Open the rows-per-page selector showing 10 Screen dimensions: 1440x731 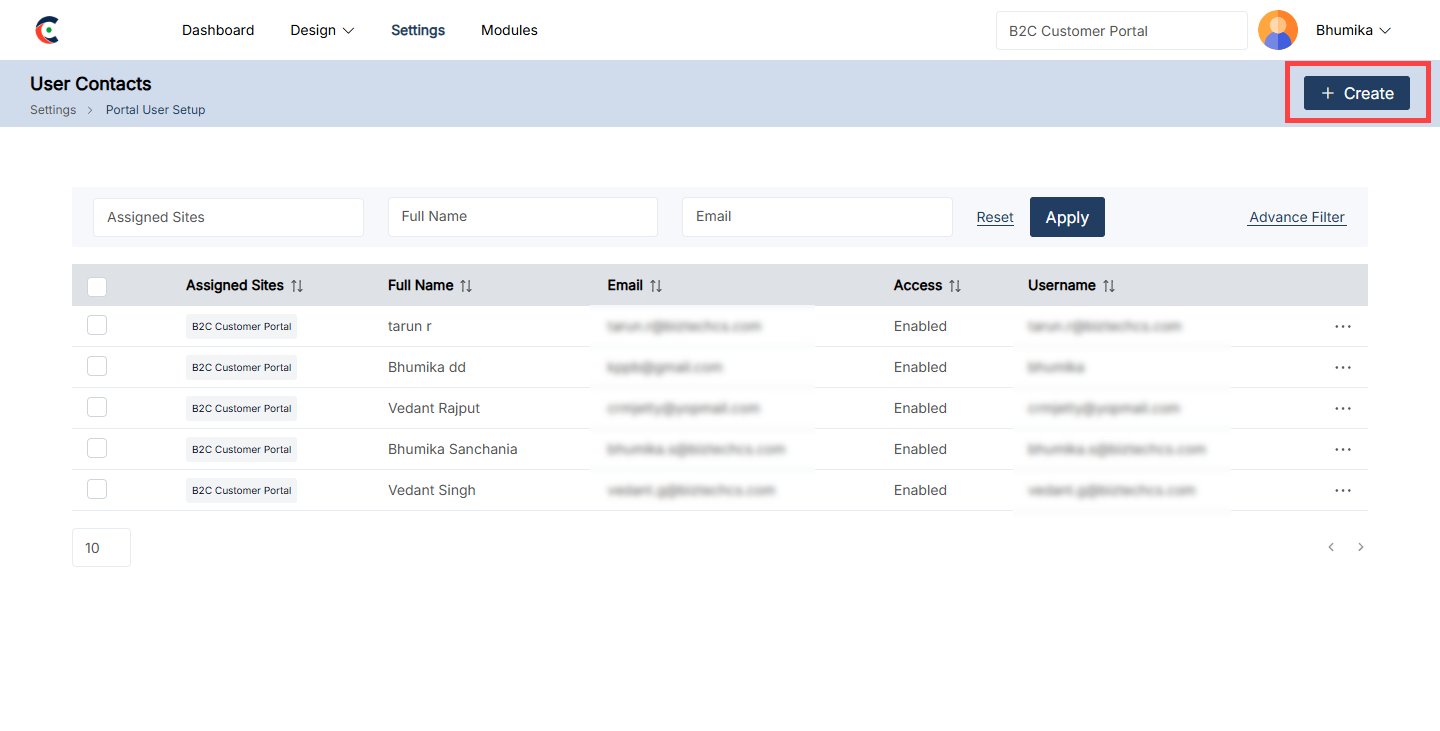101,548
